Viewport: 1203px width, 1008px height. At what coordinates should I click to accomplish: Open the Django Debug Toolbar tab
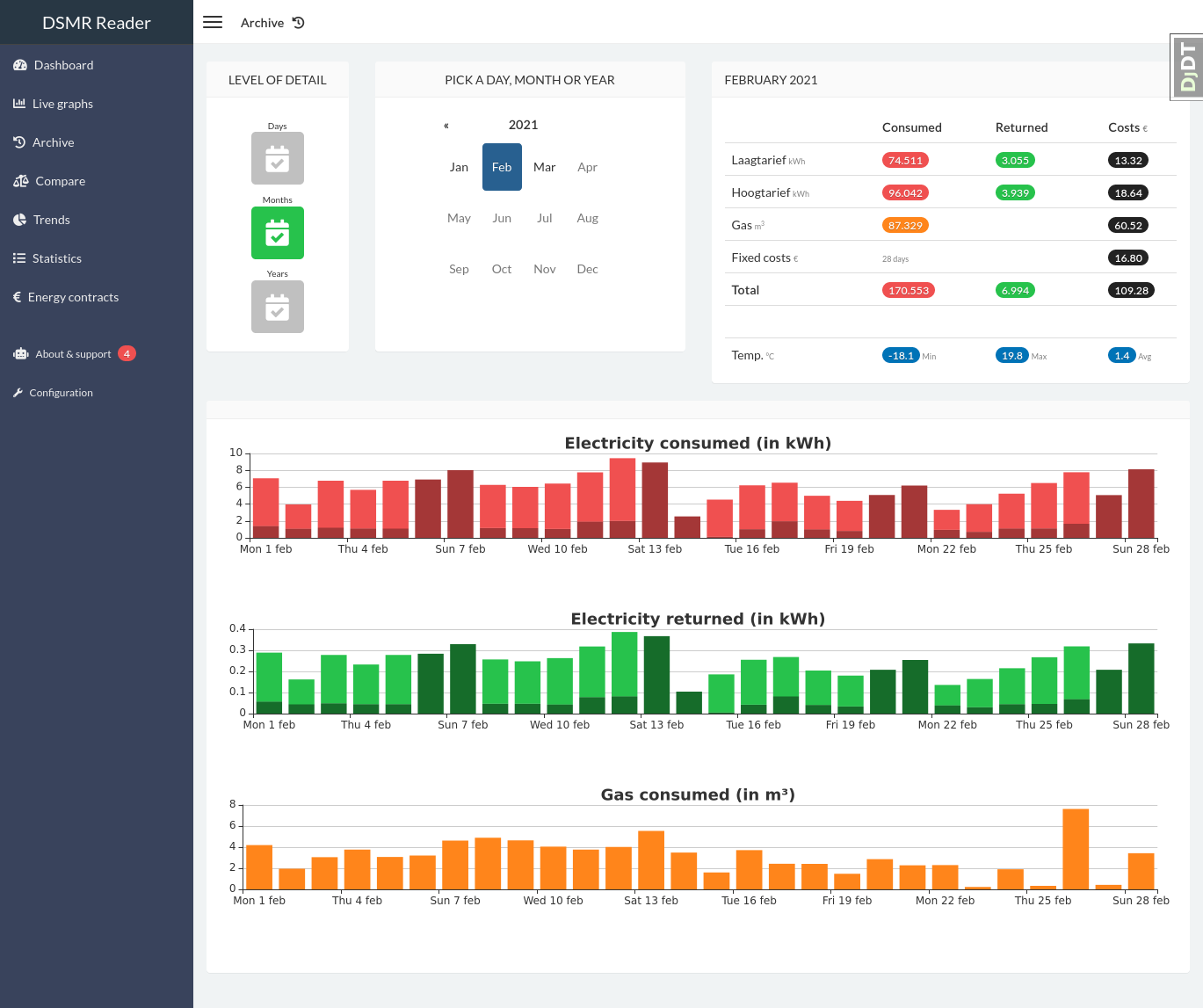[1187, 67]
